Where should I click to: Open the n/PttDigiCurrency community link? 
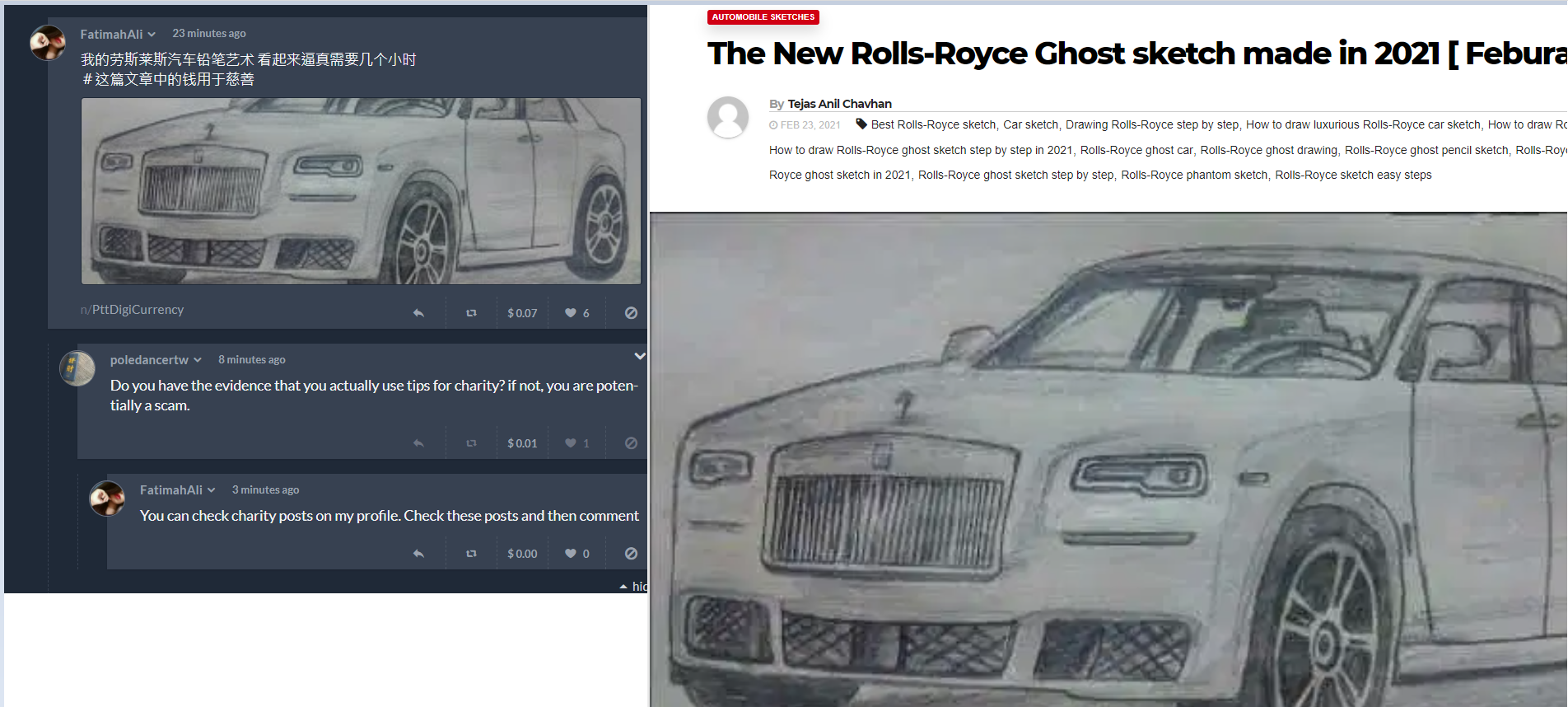coord(132,310)
